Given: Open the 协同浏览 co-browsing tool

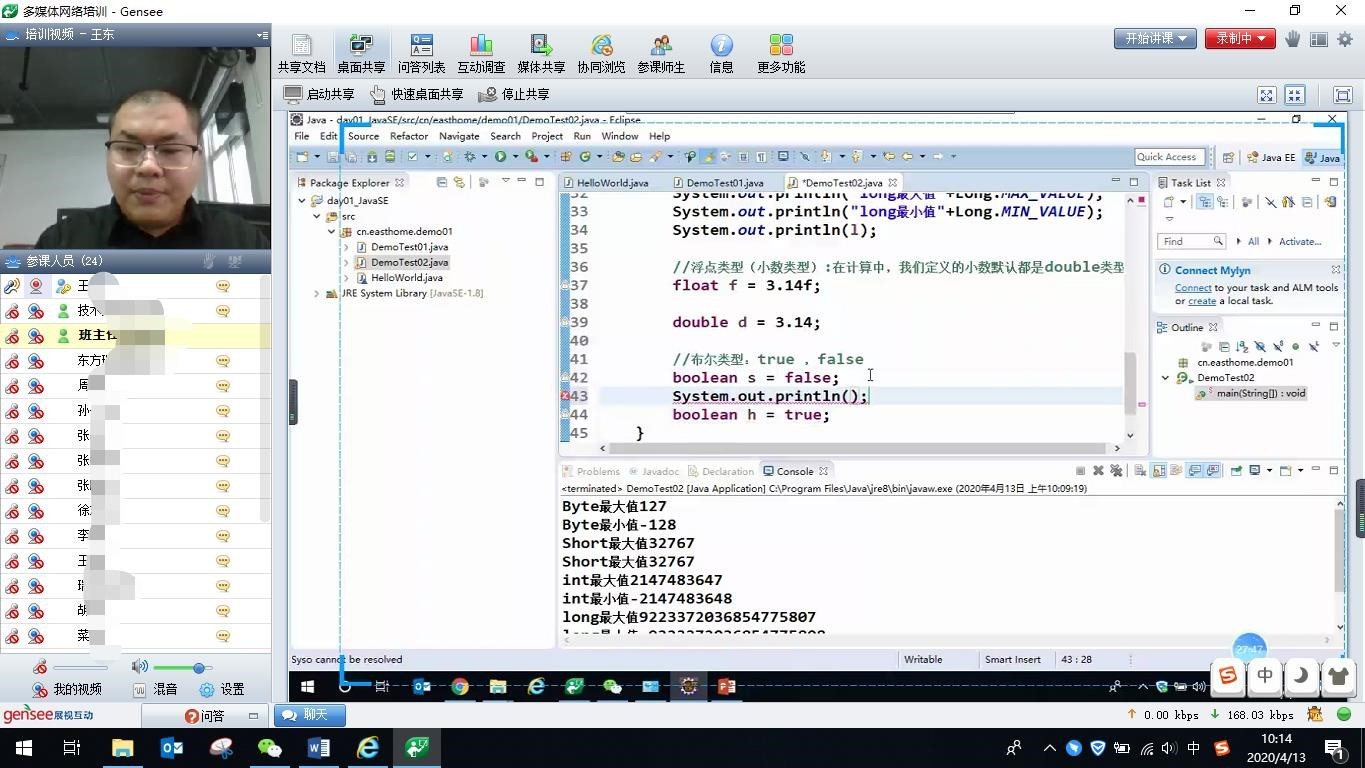Looking at the screenshot, I should click(601, 53).
